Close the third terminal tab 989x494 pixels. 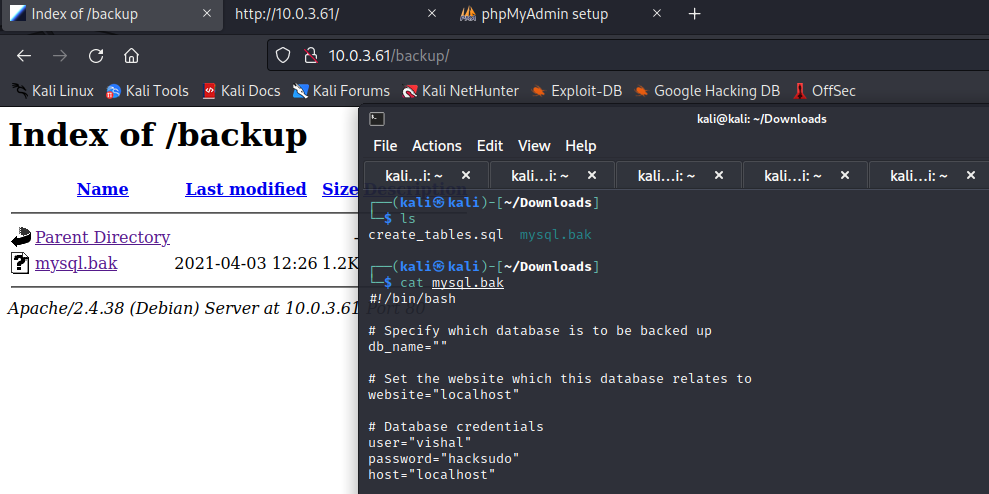click(718, 175)
